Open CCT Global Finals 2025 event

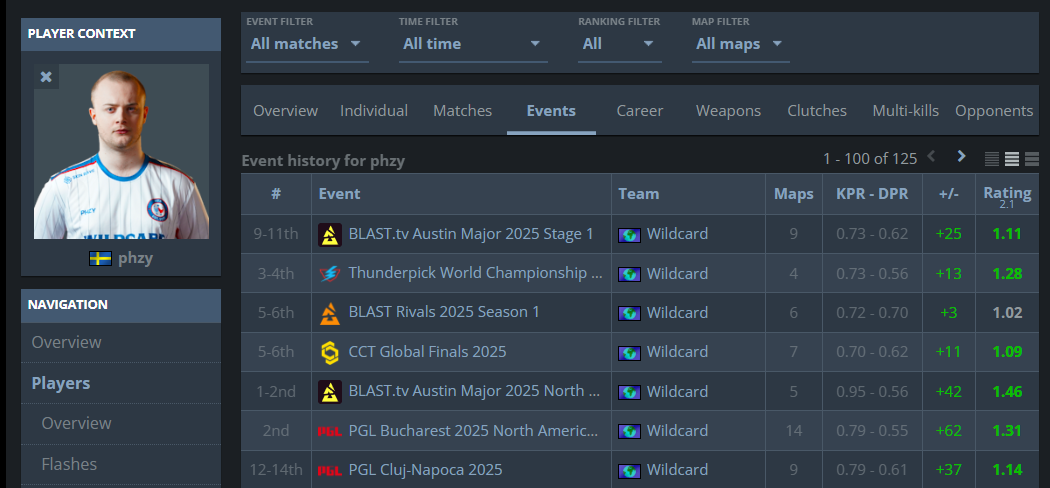(x=427, y=351)
